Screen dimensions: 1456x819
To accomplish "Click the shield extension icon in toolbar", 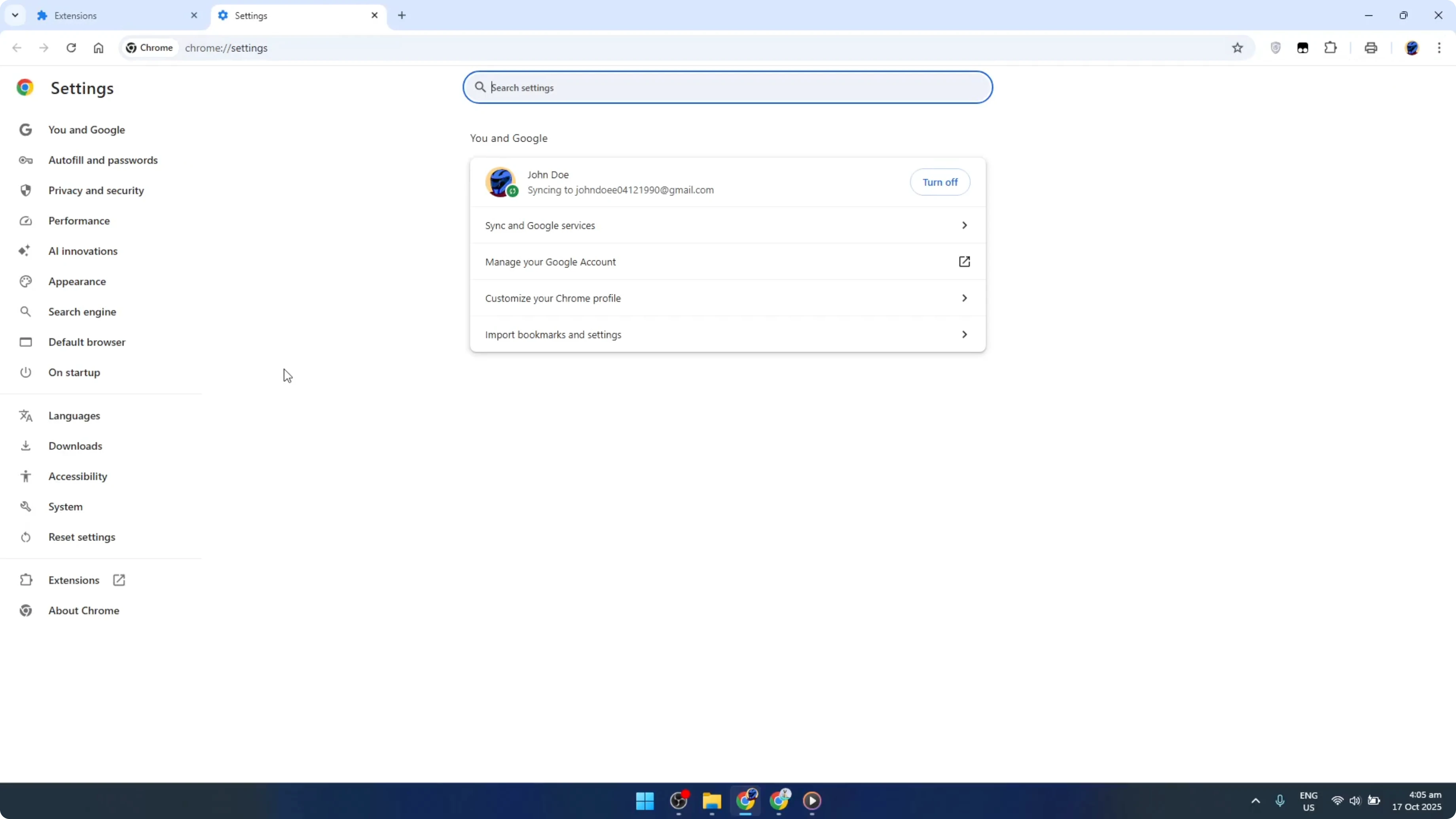I will point(1276,48).
